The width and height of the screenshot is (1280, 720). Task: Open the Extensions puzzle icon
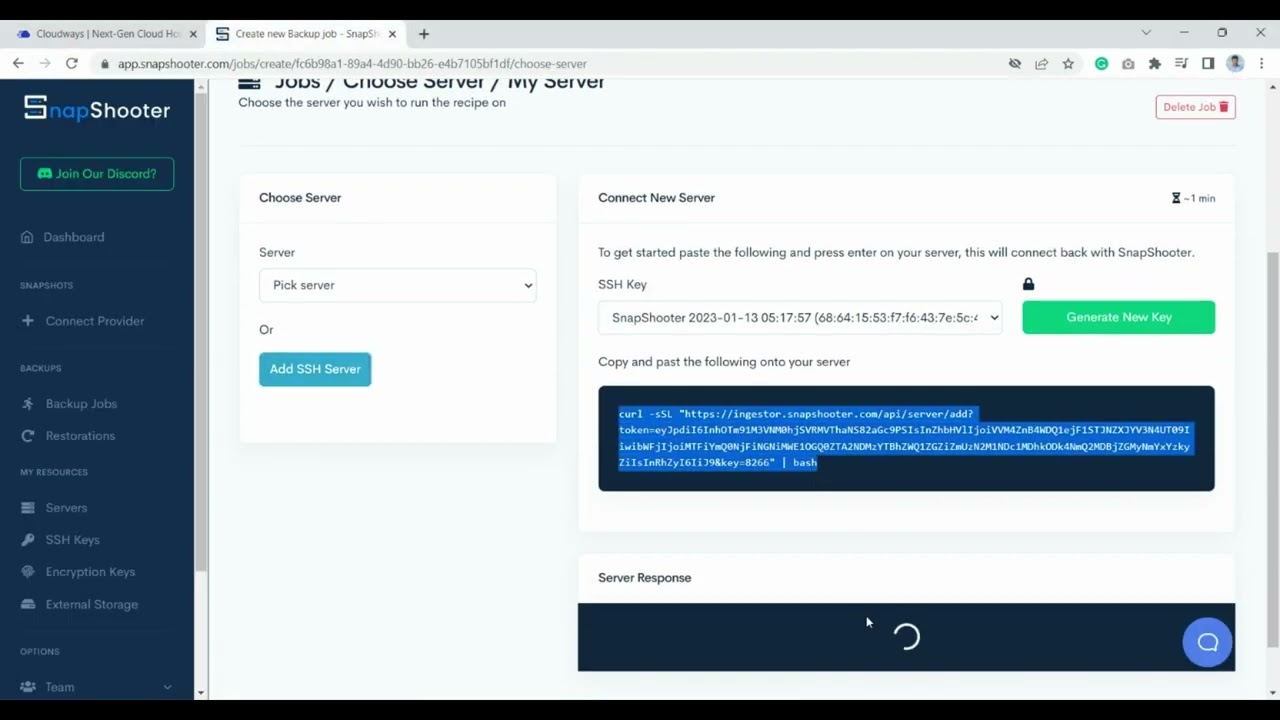[1155, 63]
